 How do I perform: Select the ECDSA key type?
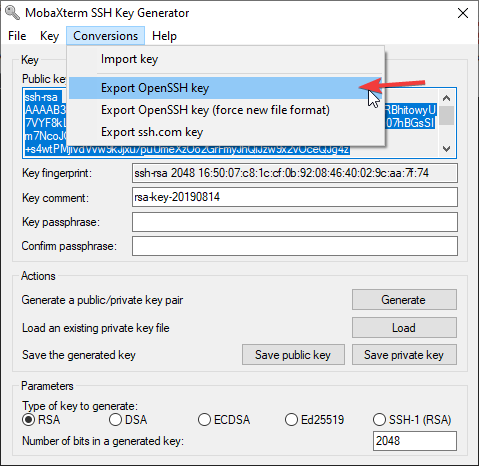point(224,420)
